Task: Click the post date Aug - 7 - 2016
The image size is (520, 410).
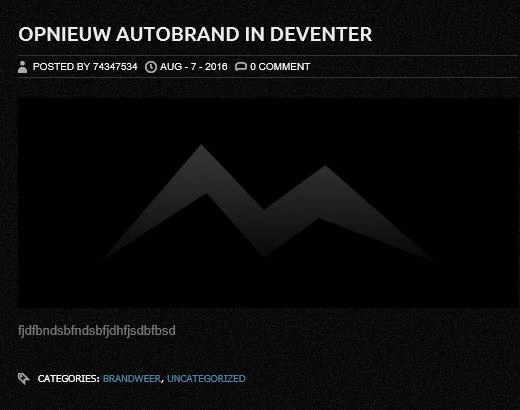Action: 194,67
